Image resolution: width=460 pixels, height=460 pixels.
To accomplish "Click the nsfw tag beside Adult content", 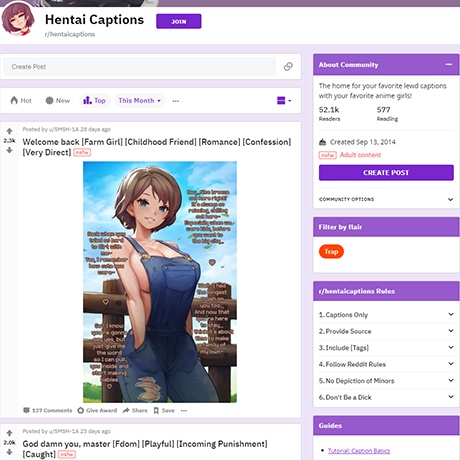I will (327, 155).
